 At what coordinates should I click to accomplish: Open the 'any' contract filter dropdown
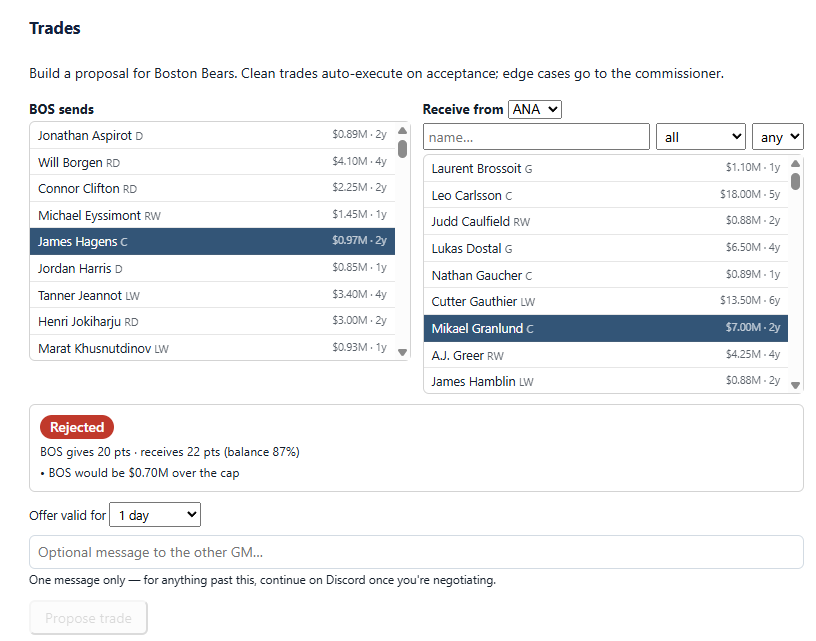(x=777, y=137)
